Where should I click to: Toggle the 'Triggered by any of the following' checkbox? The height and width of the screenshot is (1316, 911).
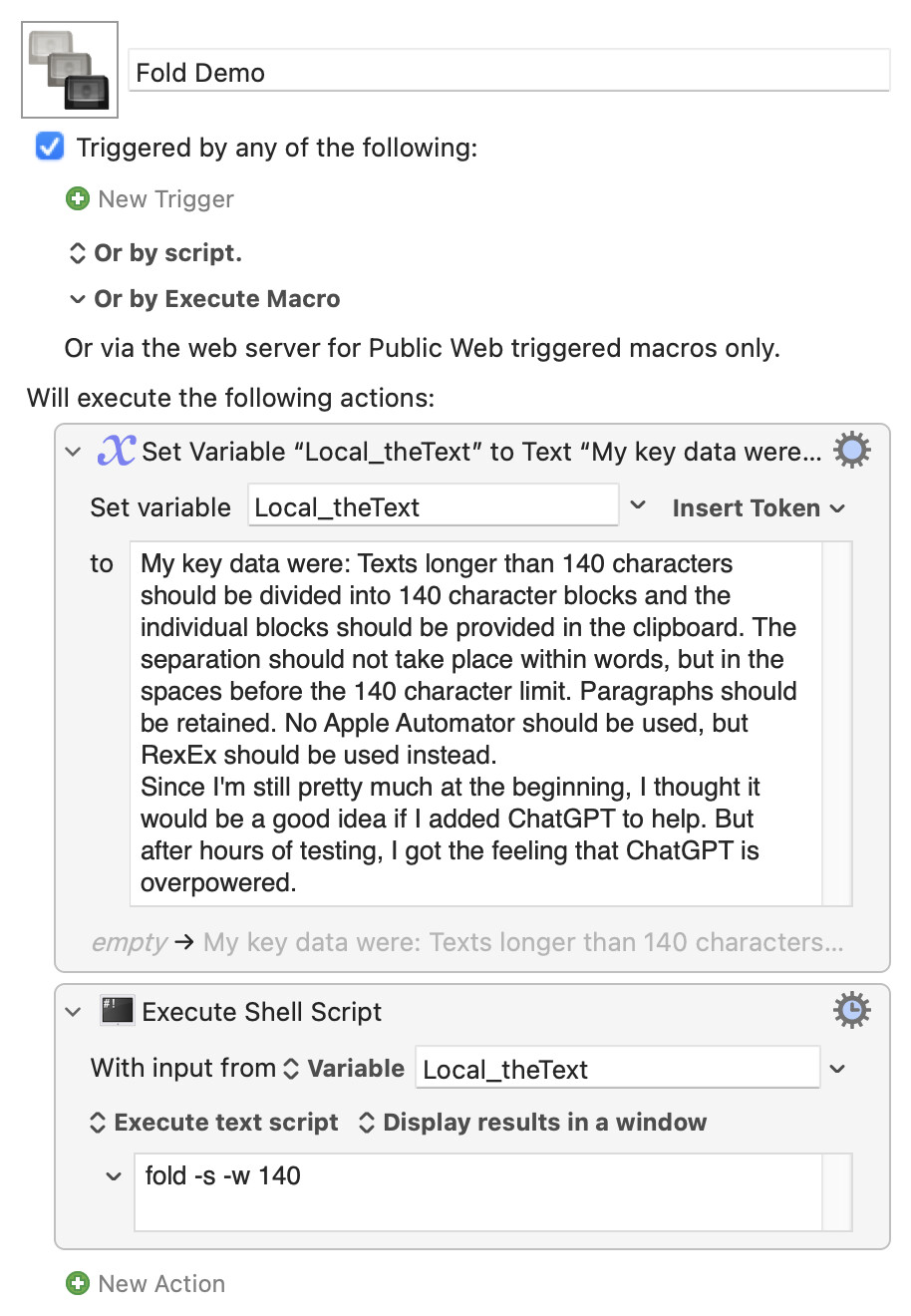point(50,147)
